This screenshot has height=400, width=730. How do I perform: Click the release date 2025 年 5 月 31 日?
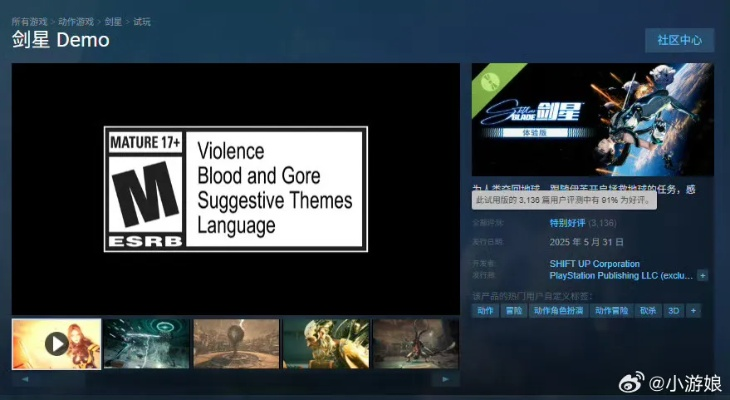(586, 242)
